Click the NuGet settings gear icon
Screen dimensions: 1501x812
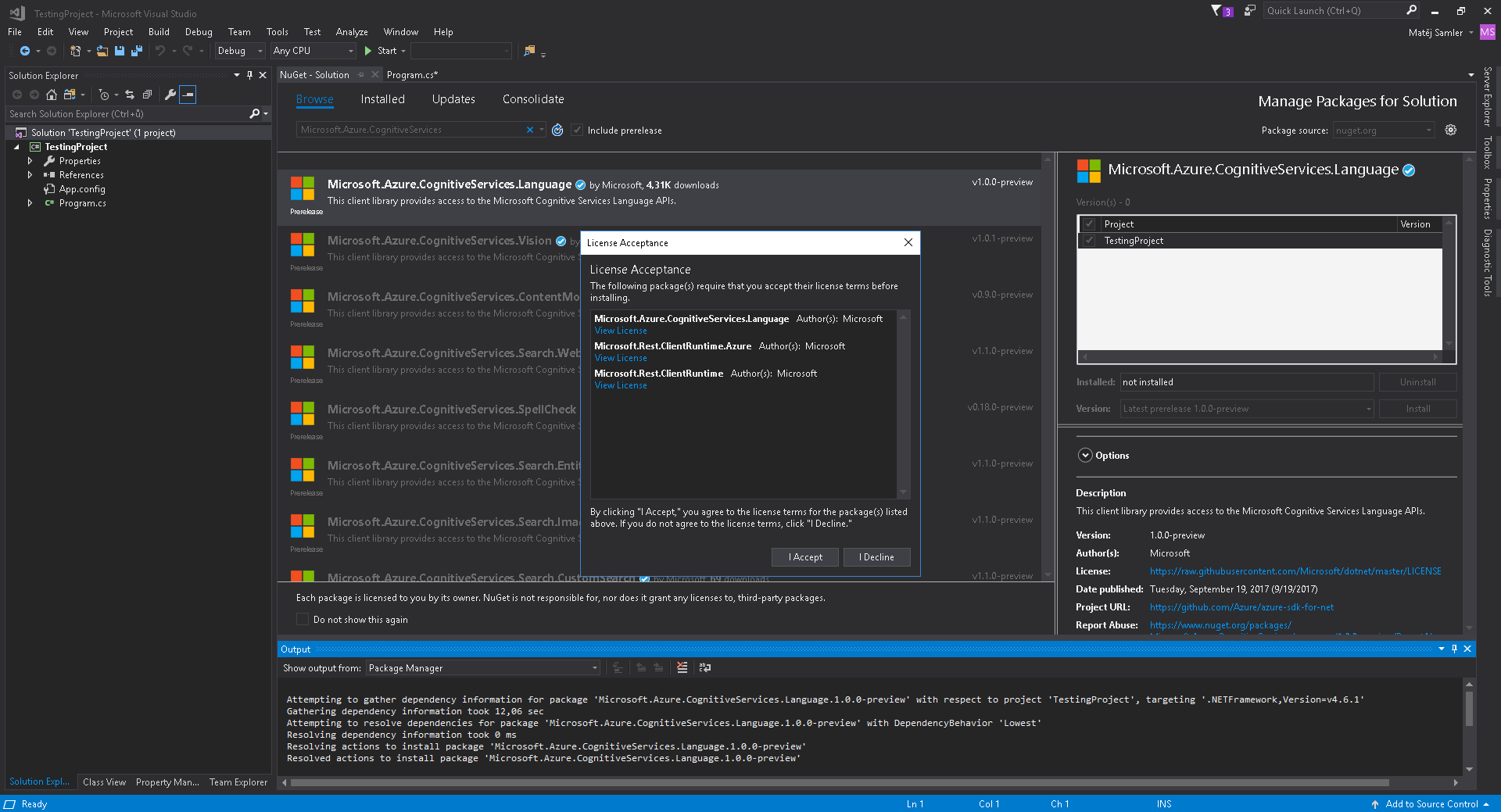(x=1451, y=130)
